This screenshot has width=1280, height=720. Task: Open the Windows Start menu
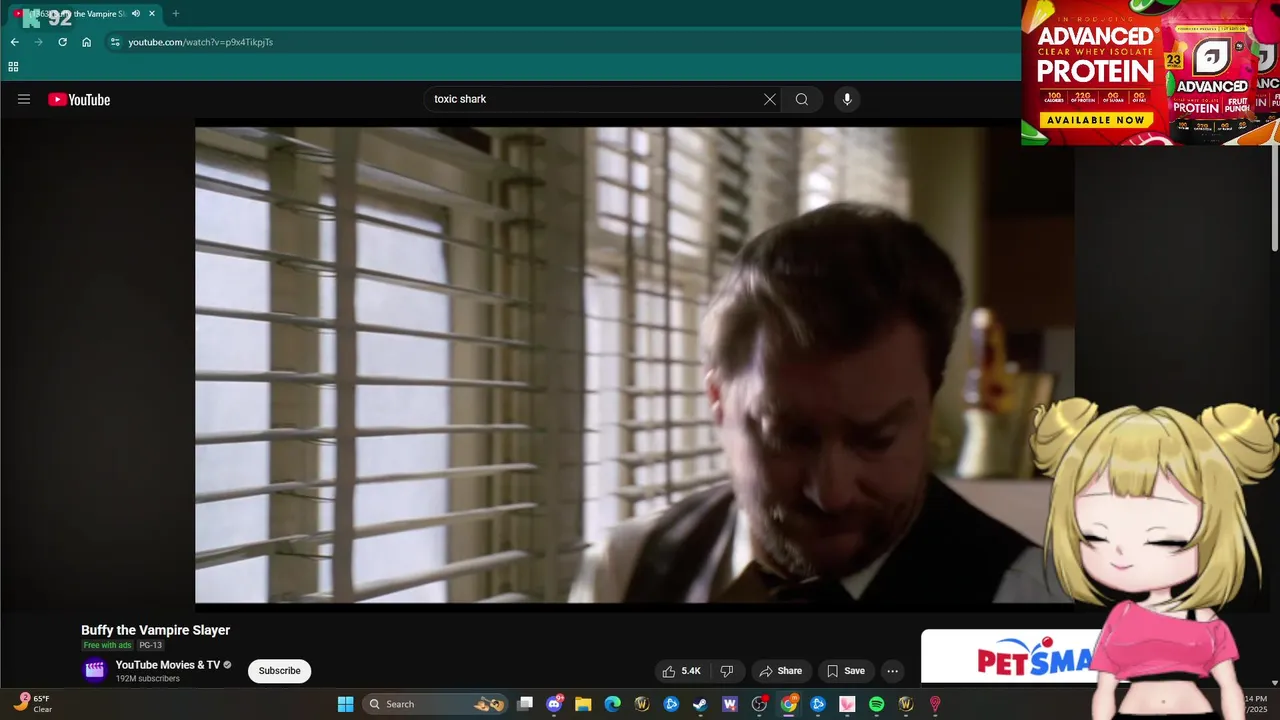tap(345, 704)
